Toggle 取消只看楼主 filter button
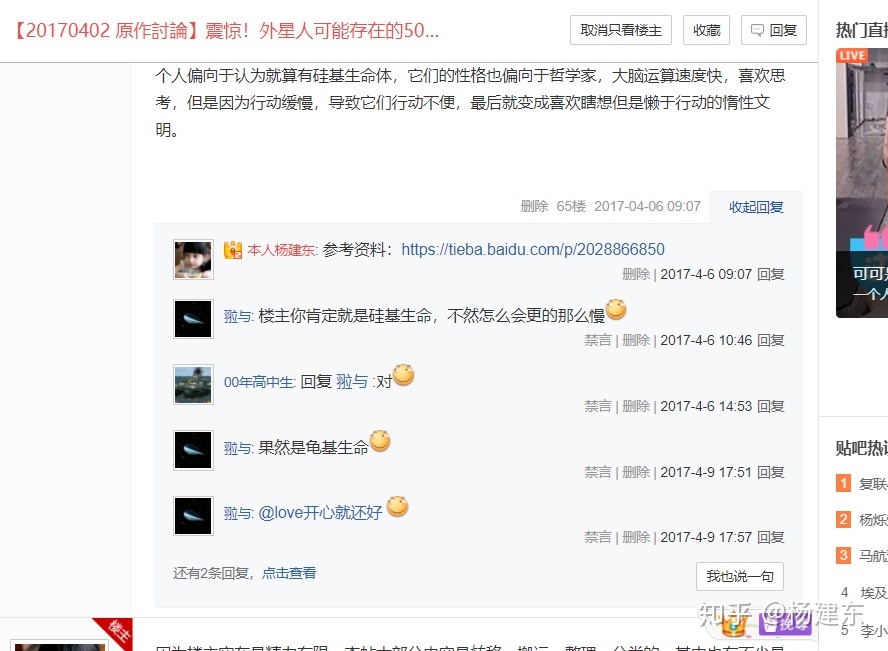The image size is (888, 651). point(621,30)
